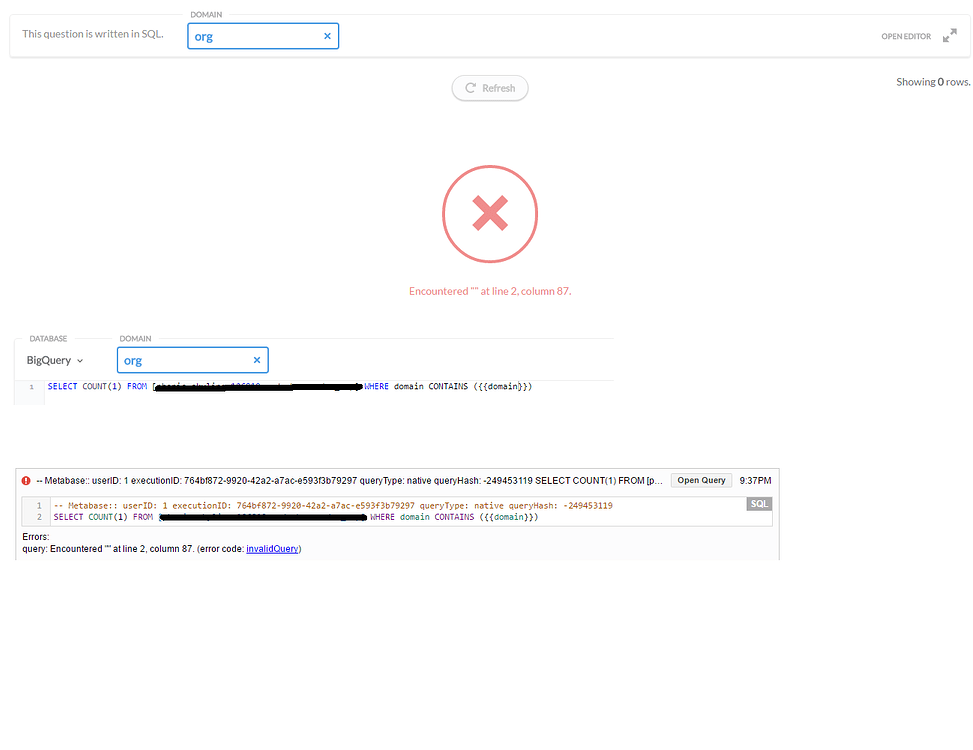
Task: Open the BigQuery database dropdown
Action: (x=55, y=360)
